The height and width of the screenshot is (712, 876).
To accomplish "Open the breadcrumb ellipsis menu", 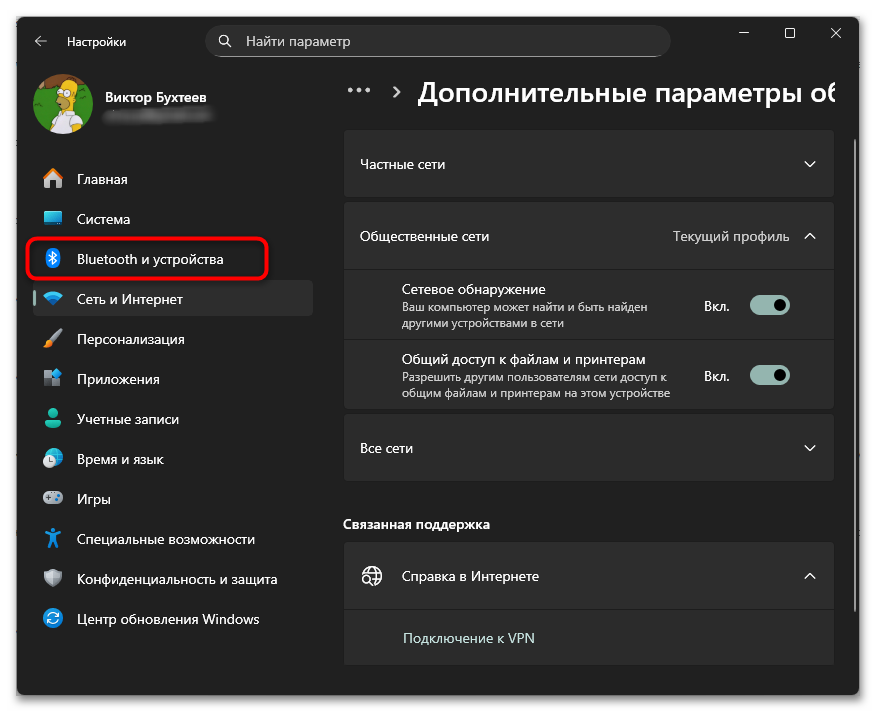I will pyautogui.click(x=358, y=89).
